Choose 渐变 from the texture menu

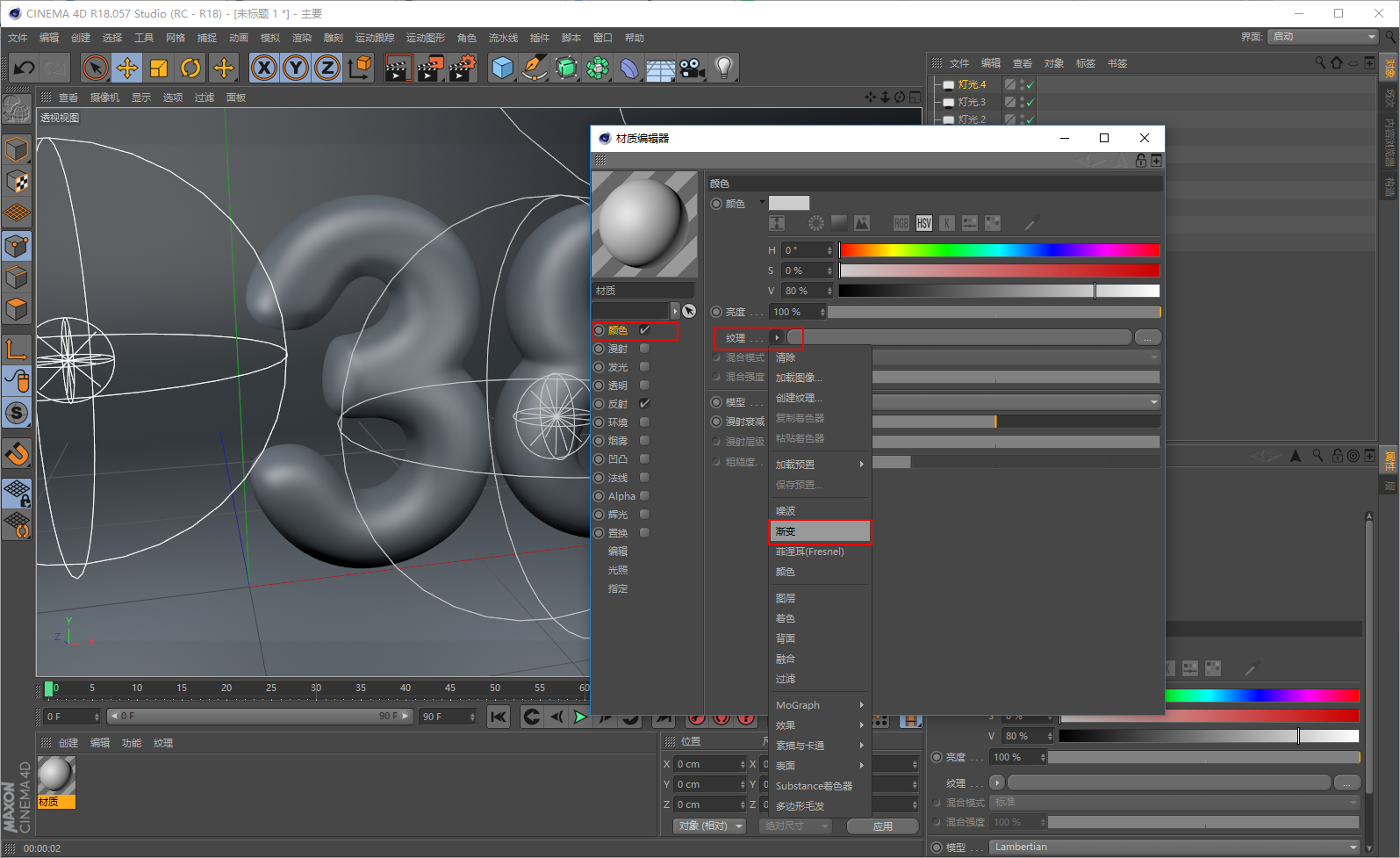(x=820, y=531)
